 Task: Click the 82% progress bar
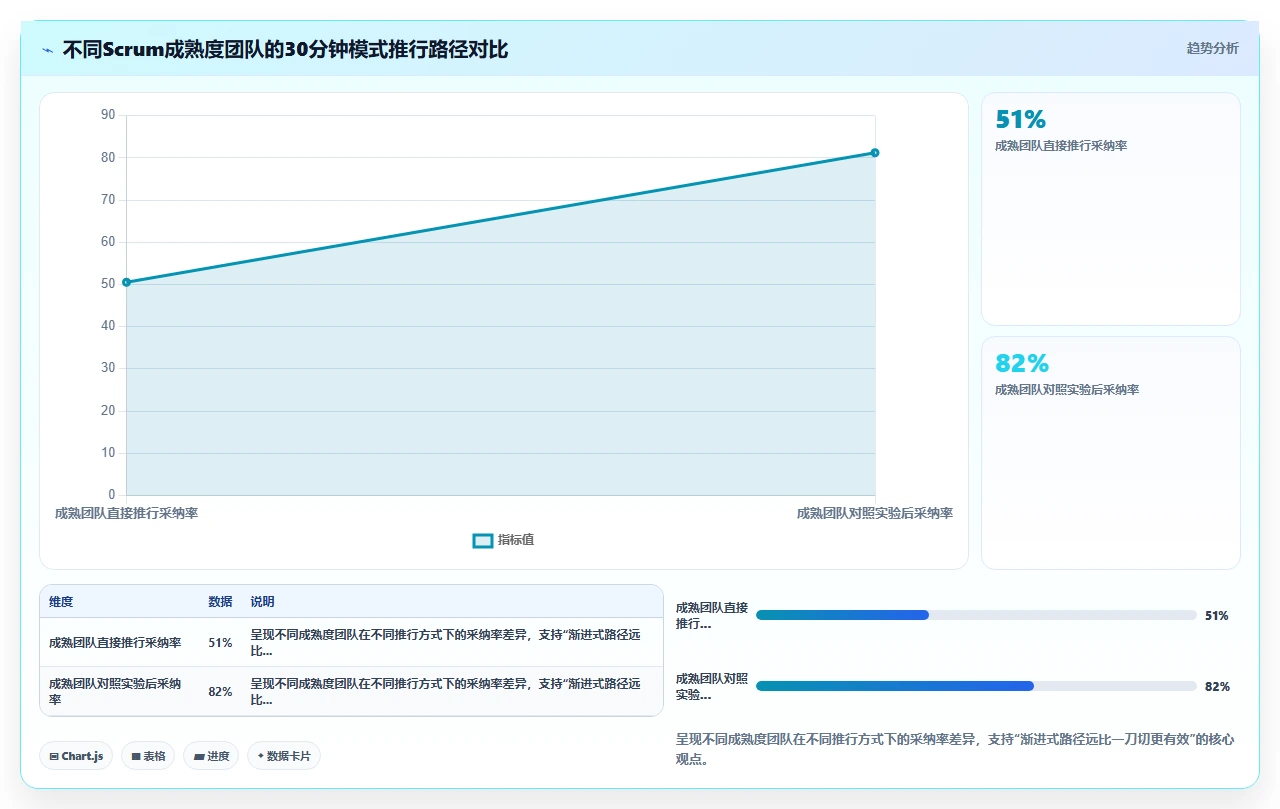(976, 686)
